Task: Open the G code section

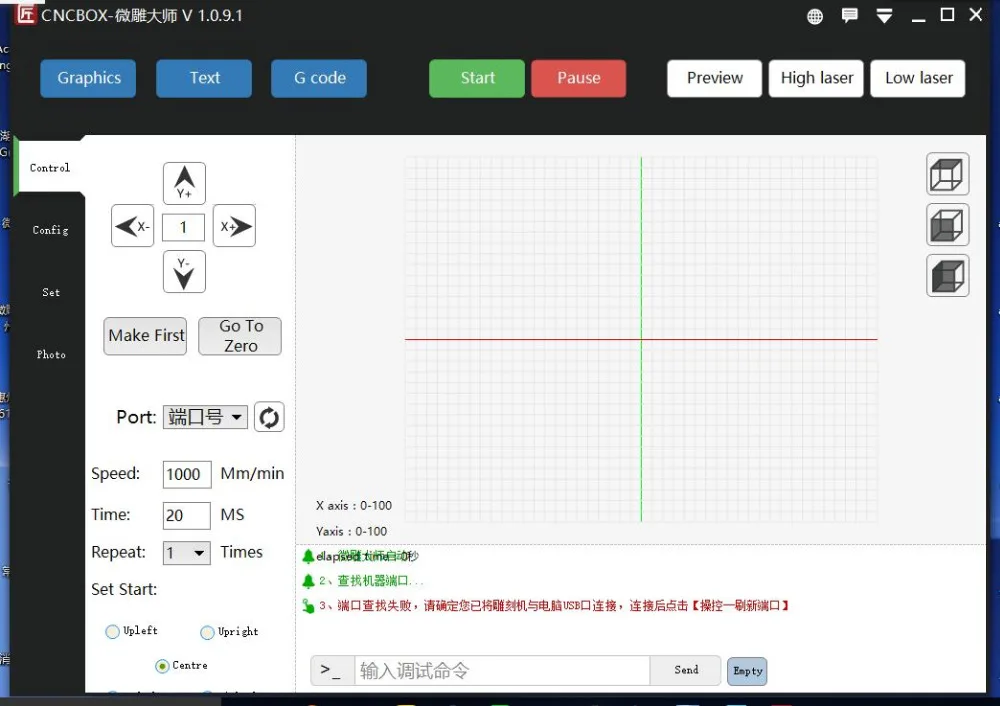Action: pyautogui.click(x=319, y=78)
